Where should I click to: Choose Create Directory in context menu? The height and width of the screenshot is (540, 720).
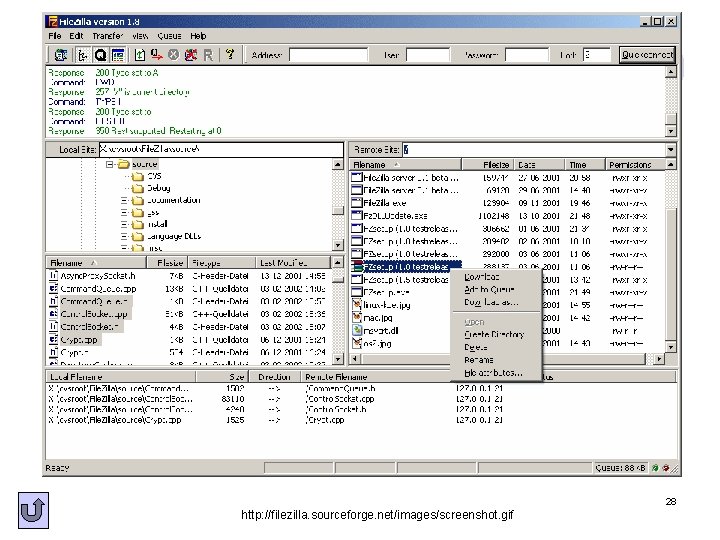(496, 334)
